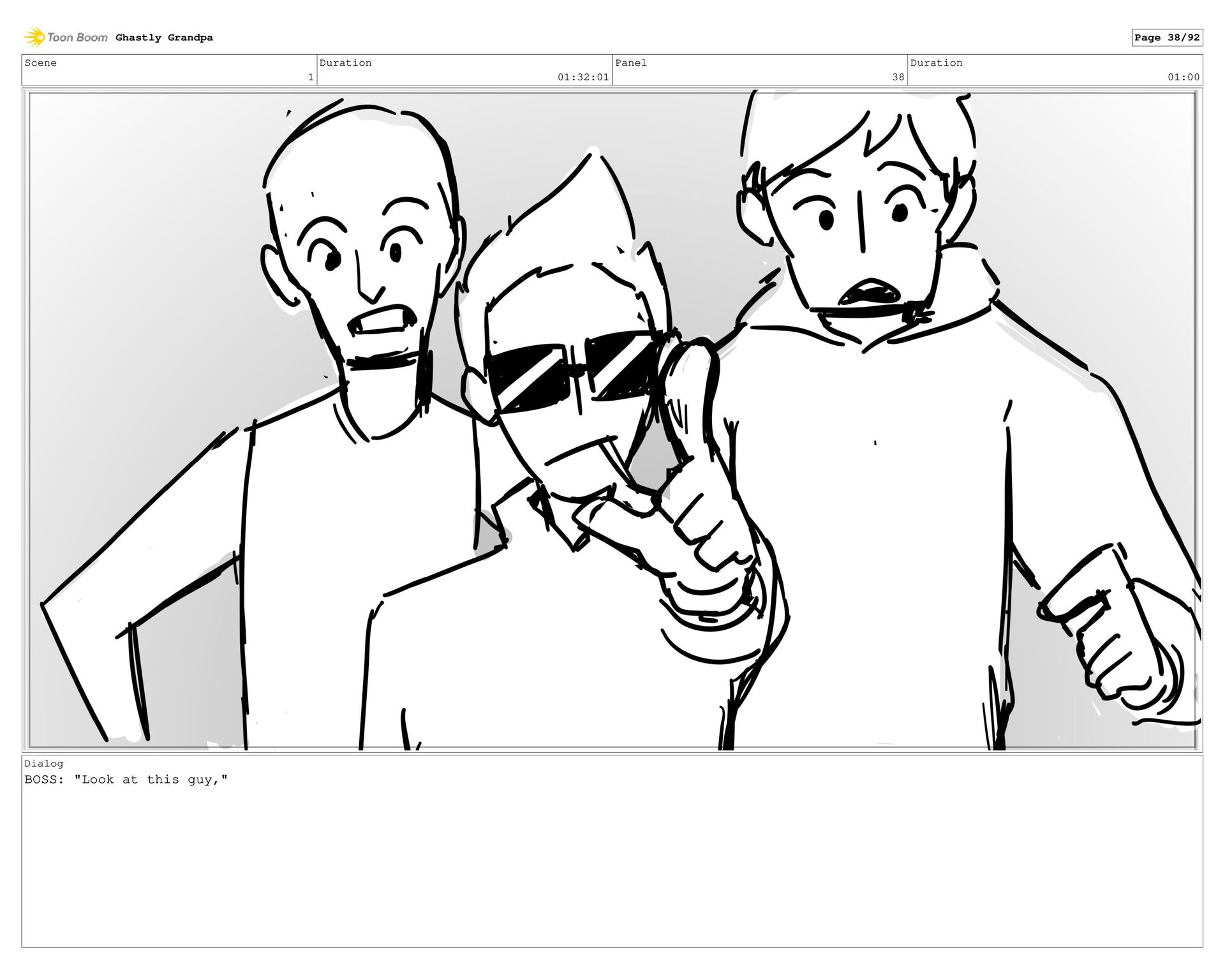The width and height of the screenshot is (1225, 980).
Task: Click the Panel label
Action: coord(631,63)
